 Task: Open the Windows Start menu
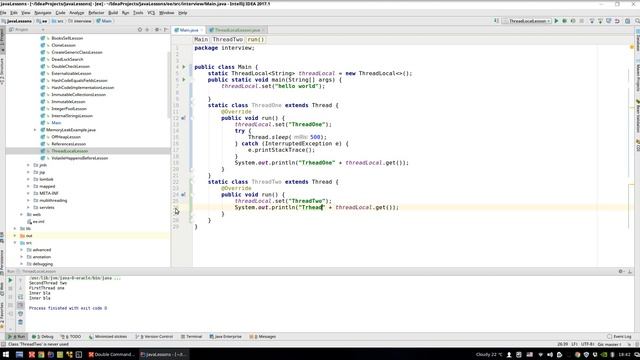pos(6,354)
